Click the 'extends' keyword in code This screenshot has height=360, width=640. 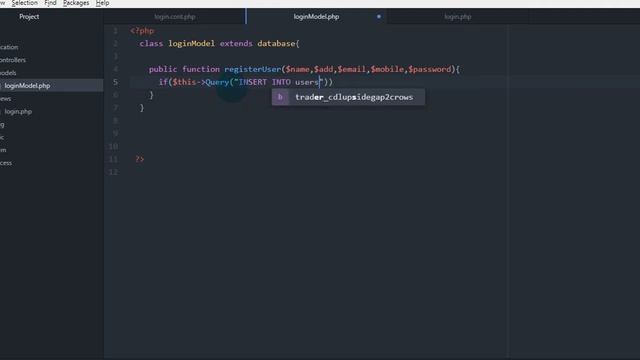click(x=236, y=43)
